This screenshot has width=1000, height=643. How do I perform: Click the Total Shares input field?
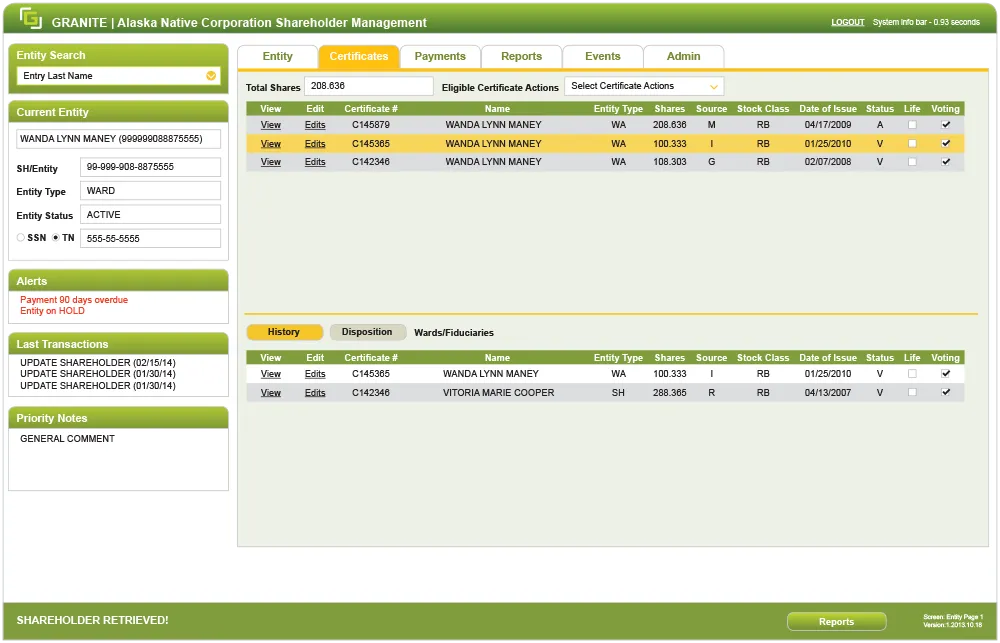(x=368, y=87)
